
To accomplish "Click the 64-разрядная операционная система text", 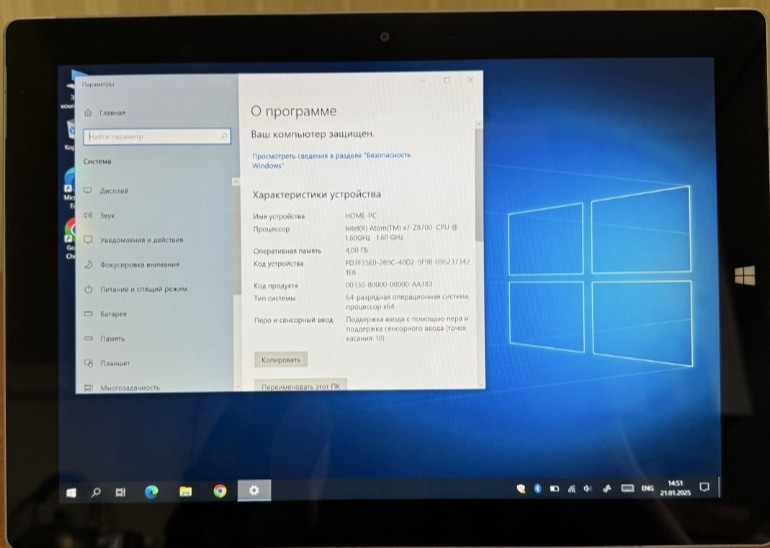I will [x=408, y=301].
